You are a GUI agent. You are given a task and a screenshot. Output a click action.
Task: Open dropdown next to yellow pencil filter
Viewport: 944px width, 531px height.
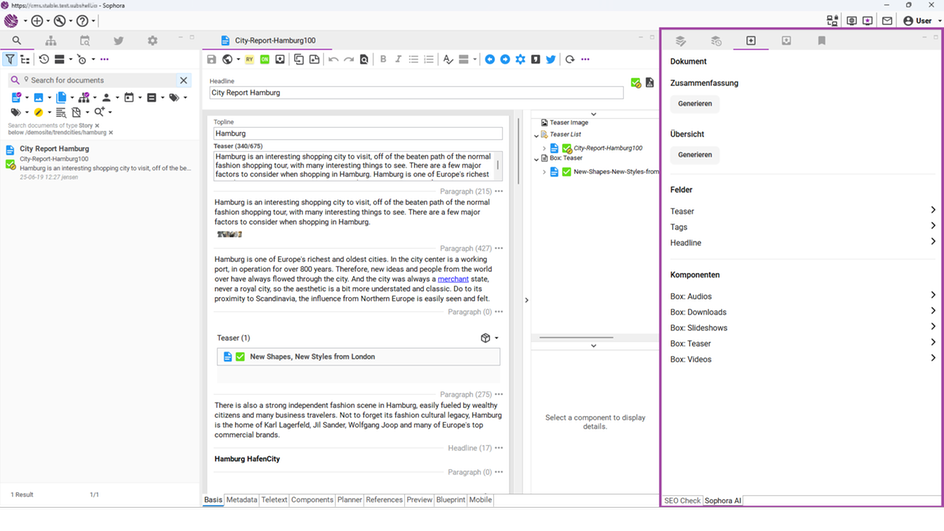tap(49, 113)
